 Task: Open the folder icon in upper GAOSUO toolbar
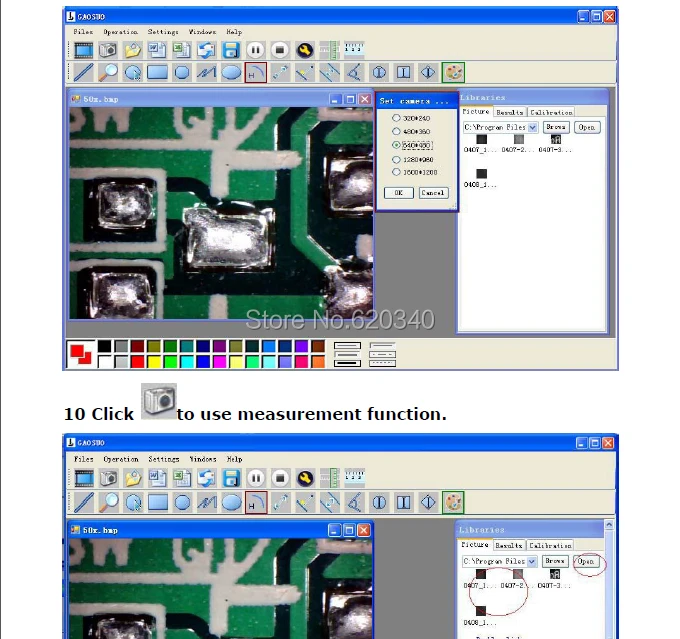click(132, 50)
